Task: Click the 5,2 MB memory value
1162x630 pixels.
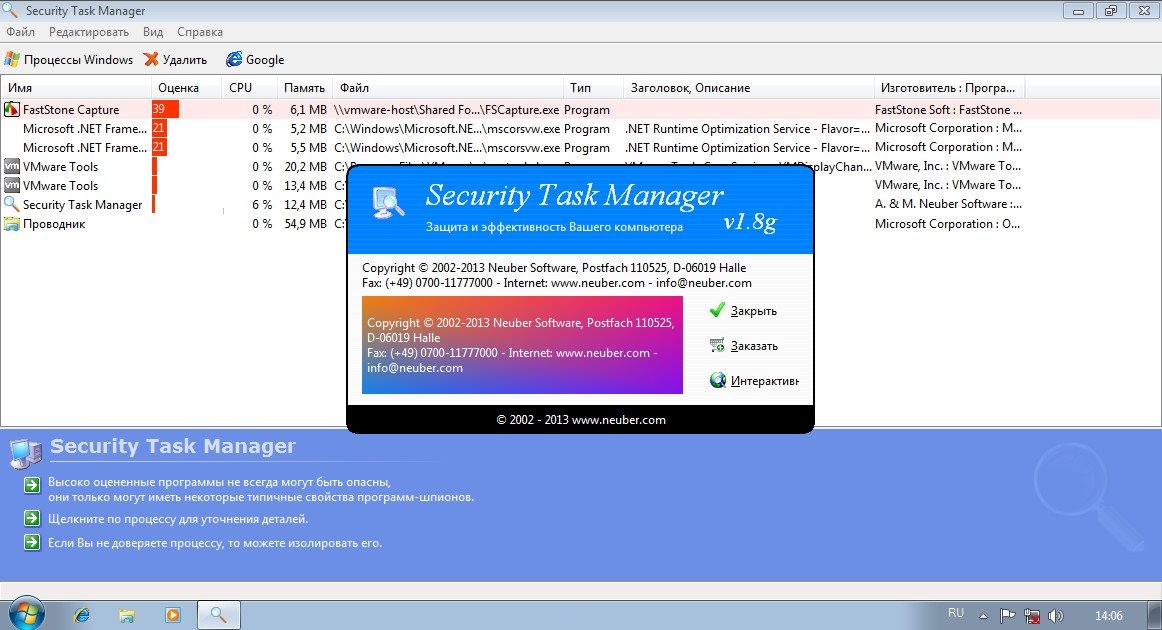Action: click(308, 128)
